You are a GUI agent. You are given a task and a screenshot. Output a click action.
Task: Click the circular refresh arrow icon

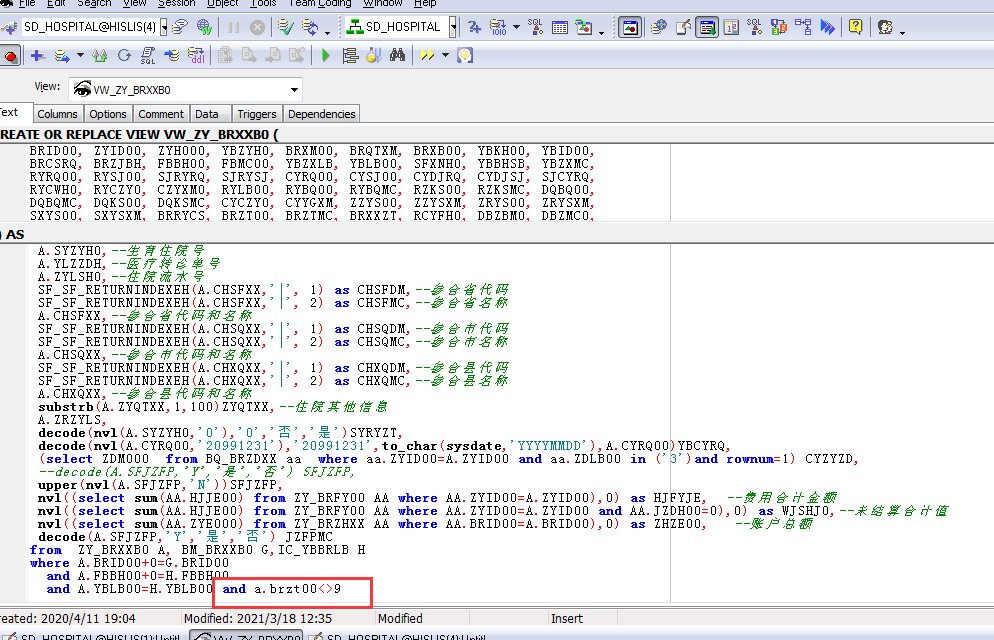point(124,56)
